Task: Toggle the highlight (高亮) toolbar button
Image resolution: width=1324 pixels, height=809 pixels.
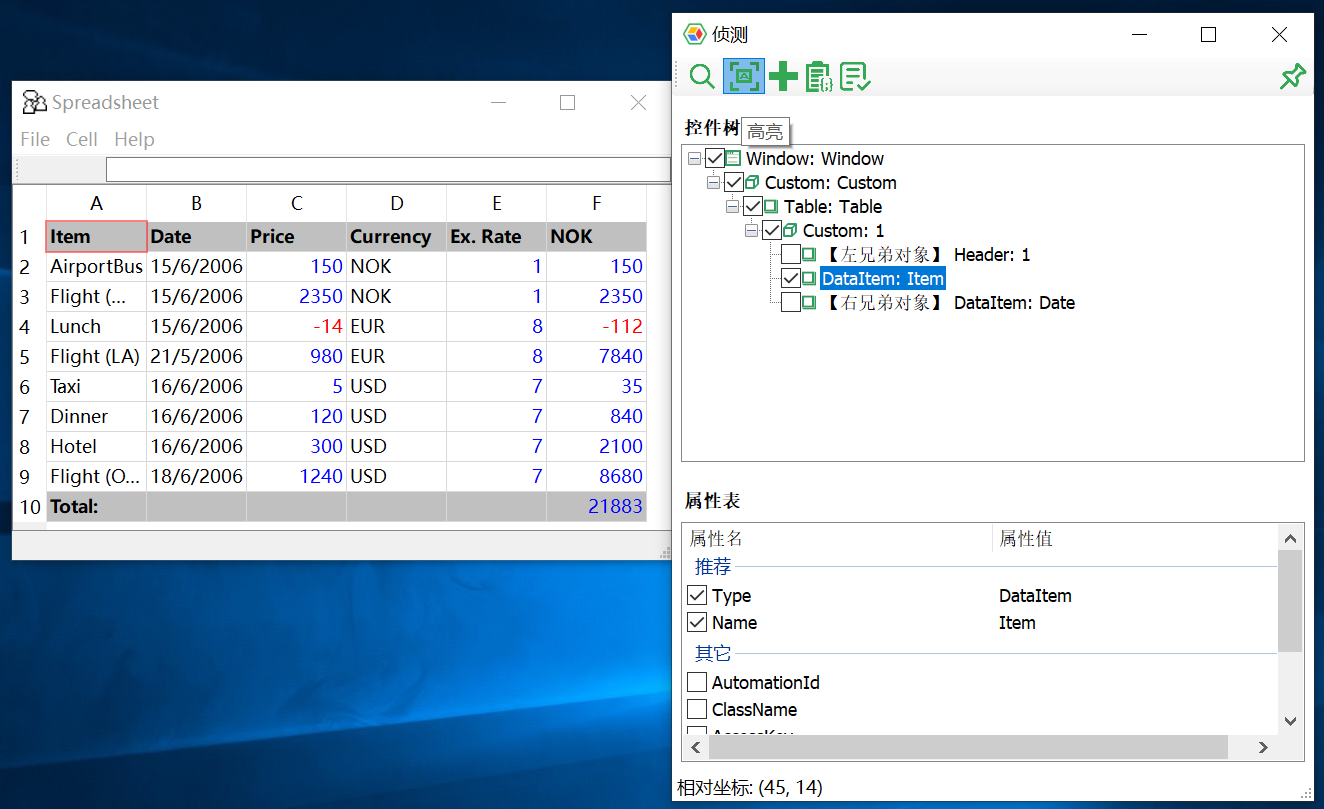Action: point(743,77)
